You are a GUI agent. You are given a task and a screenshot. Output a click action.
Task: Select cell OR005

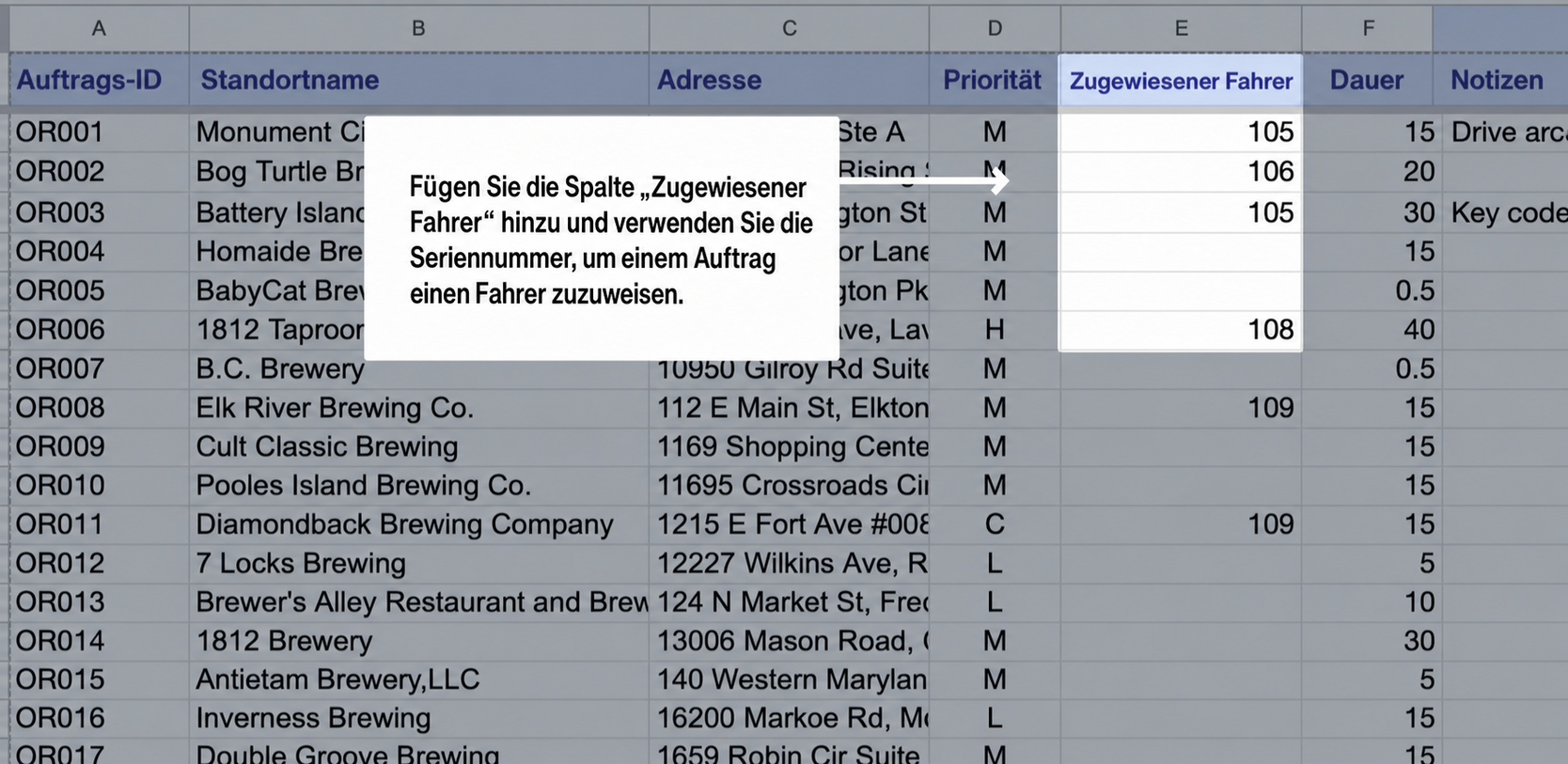point(99,290)
